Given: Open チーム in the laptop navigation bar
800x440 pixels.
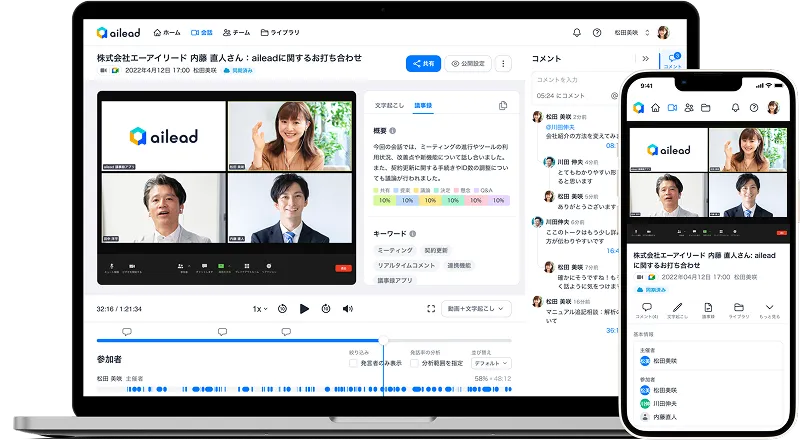Looking at the screenshot, I should coord(236,32).
